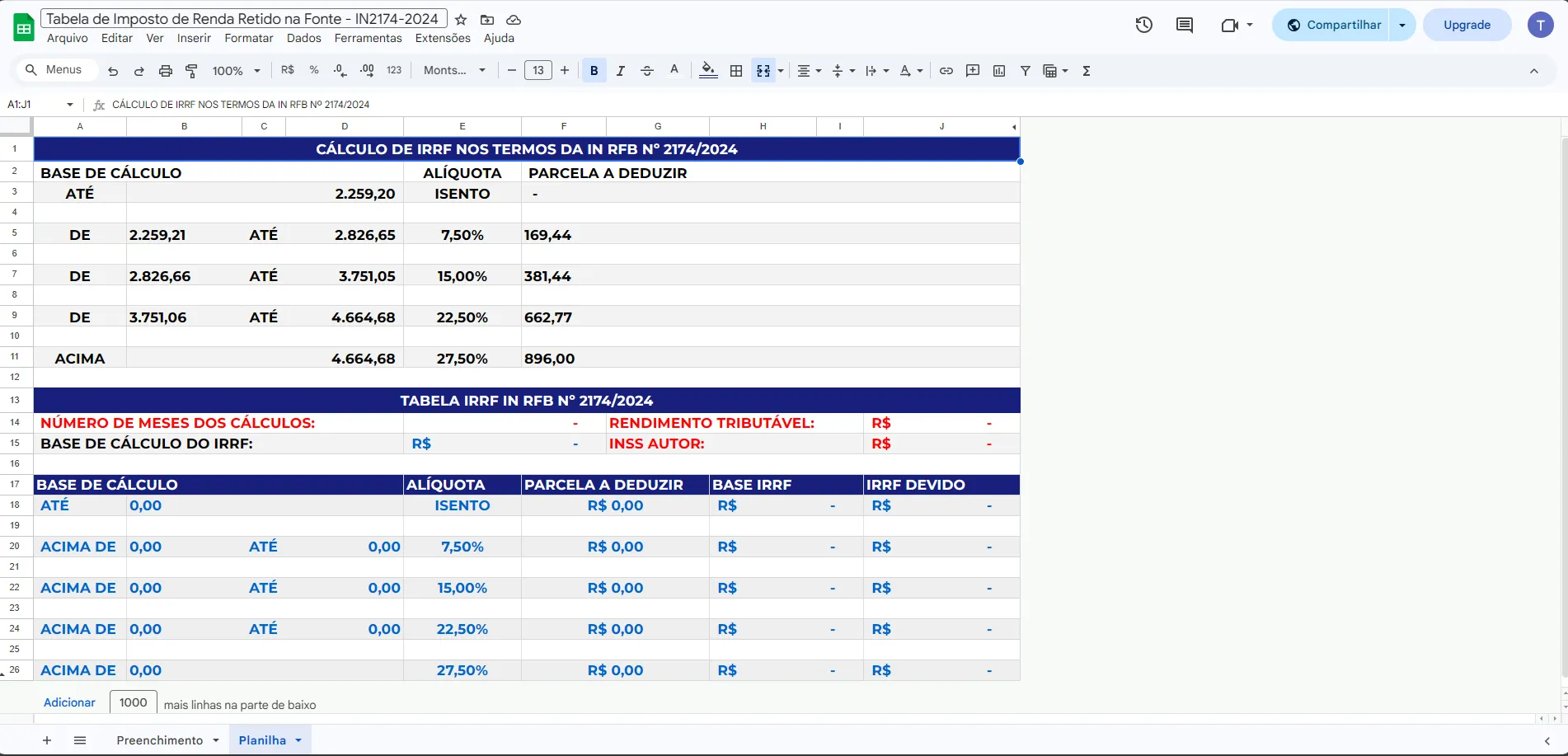This screenshot has width=1568, height=756.
Task: Open the zoom 100% dropdown
Action: click(237, 71)
